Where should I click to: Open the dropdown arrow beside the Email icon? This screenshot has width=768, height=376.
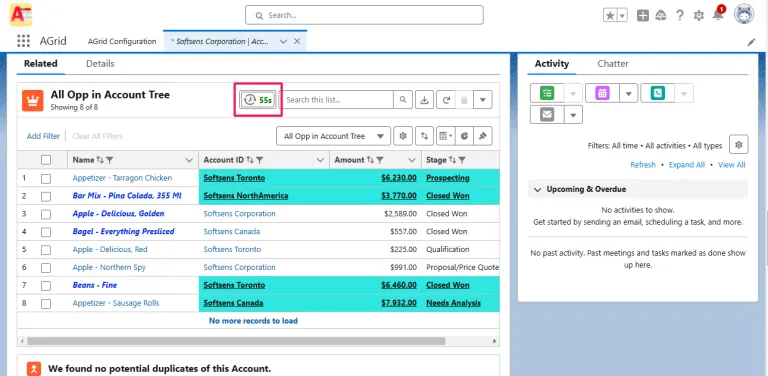(x=574, y=115)
